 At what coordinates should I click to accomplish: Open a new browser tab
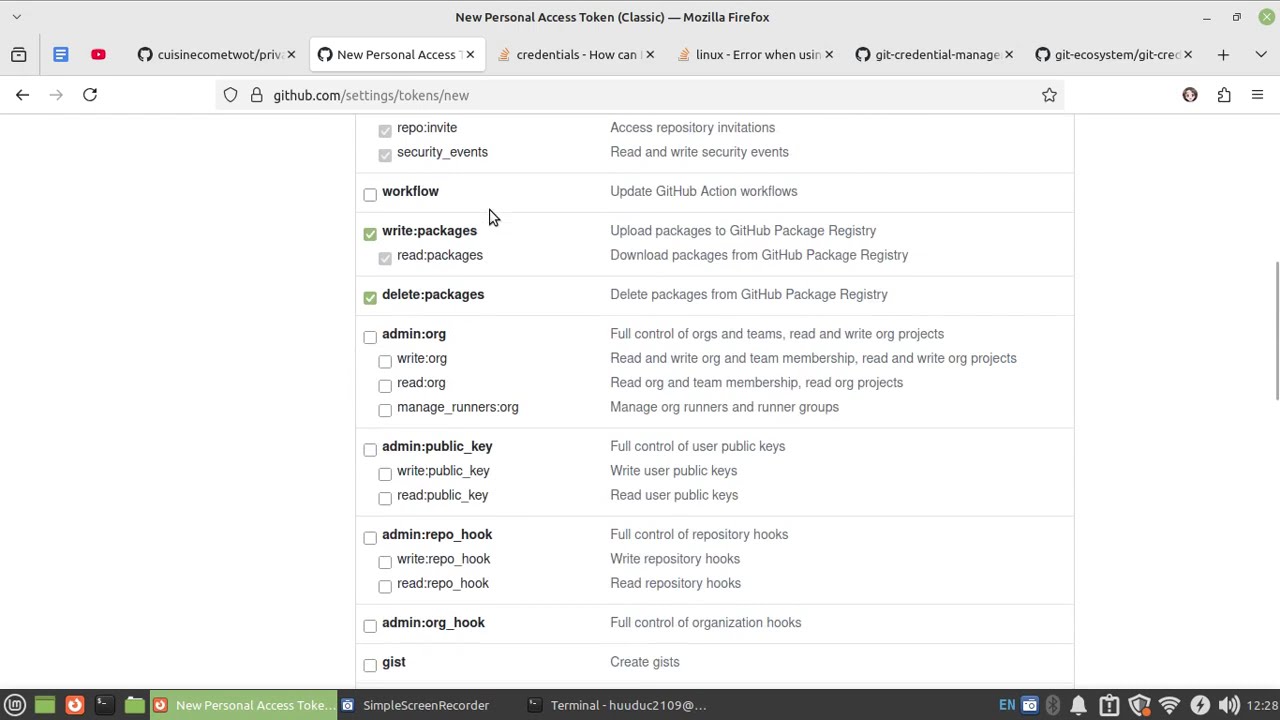tap(1223, 55)
